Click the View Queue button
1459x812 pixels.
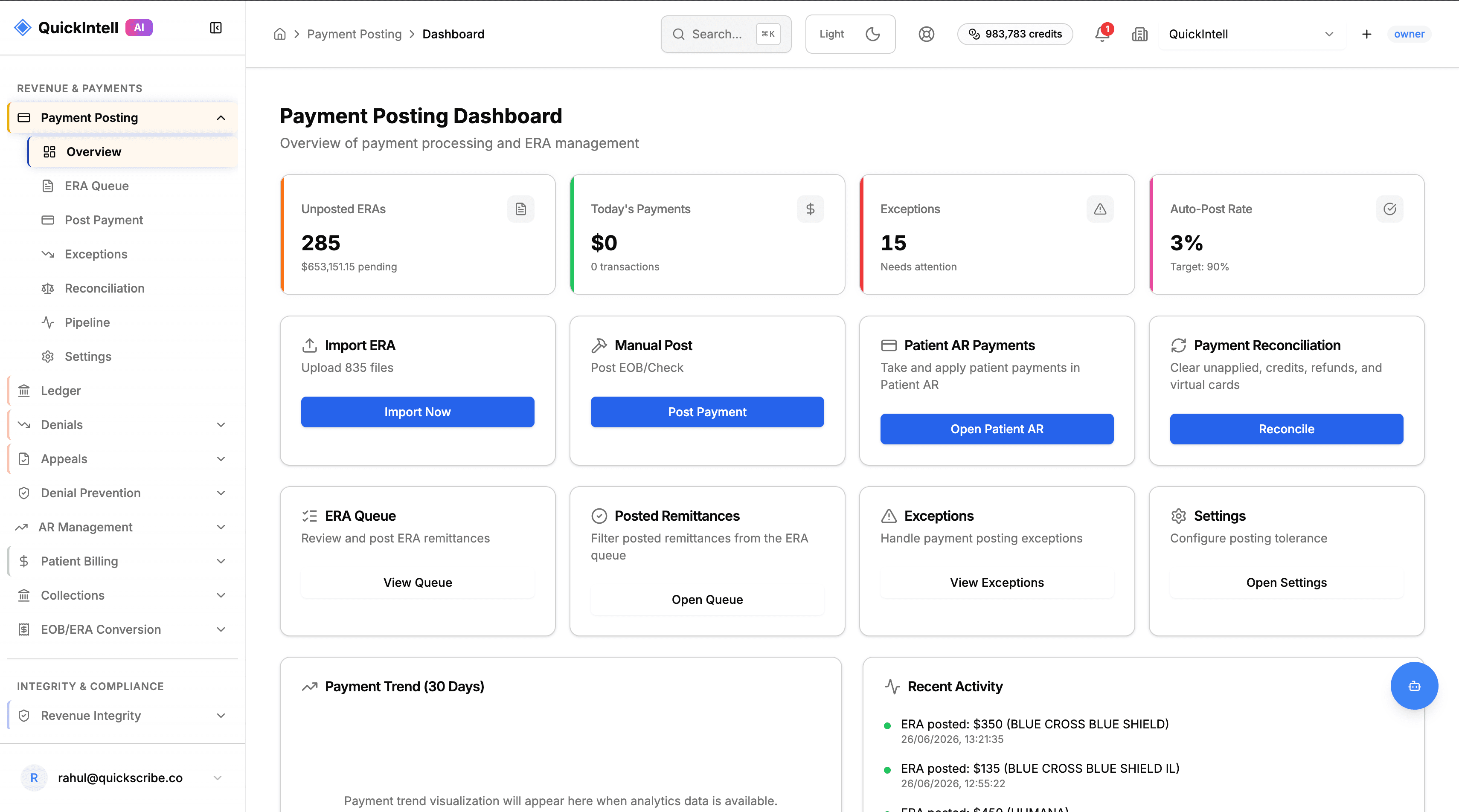click(x=417, y=582)
